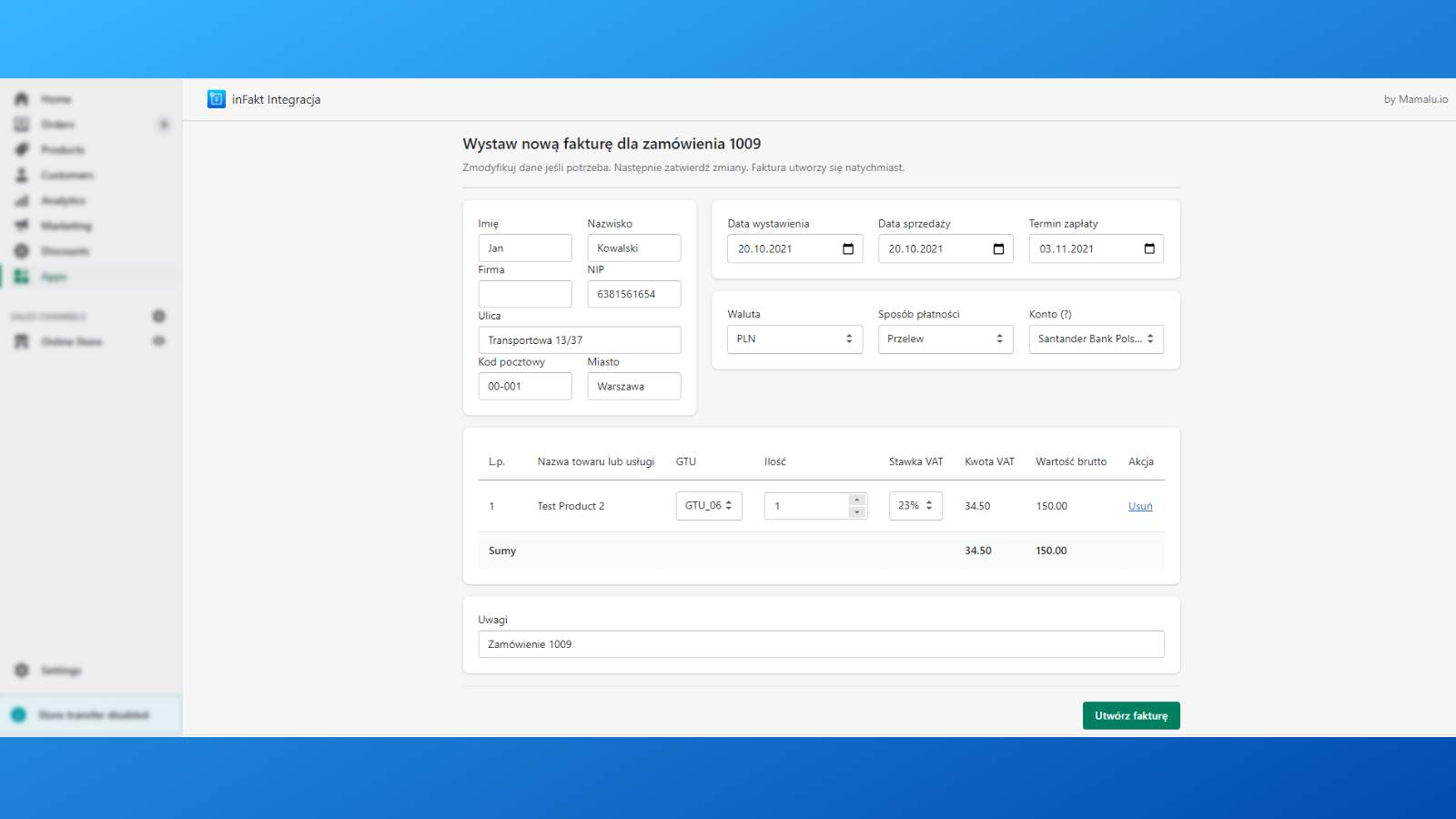Open Analytics via its sidebar chart icon
Screen dimensions: 1456x819
22,200
